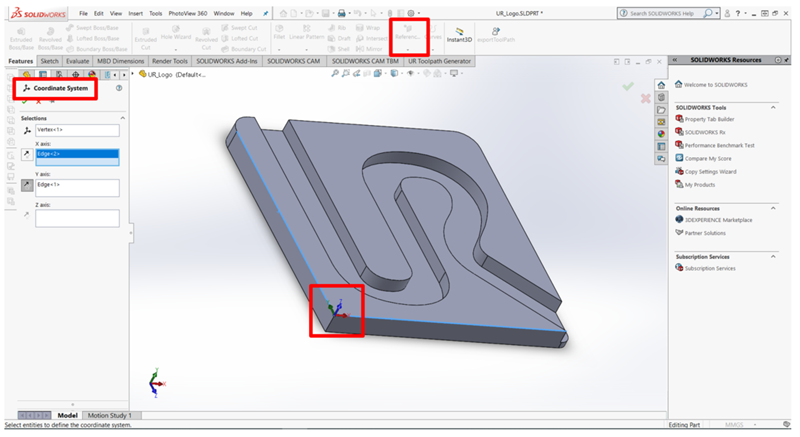
Task: Click the Welcome to SOLIDWORKS link
Action: (715, 85)
